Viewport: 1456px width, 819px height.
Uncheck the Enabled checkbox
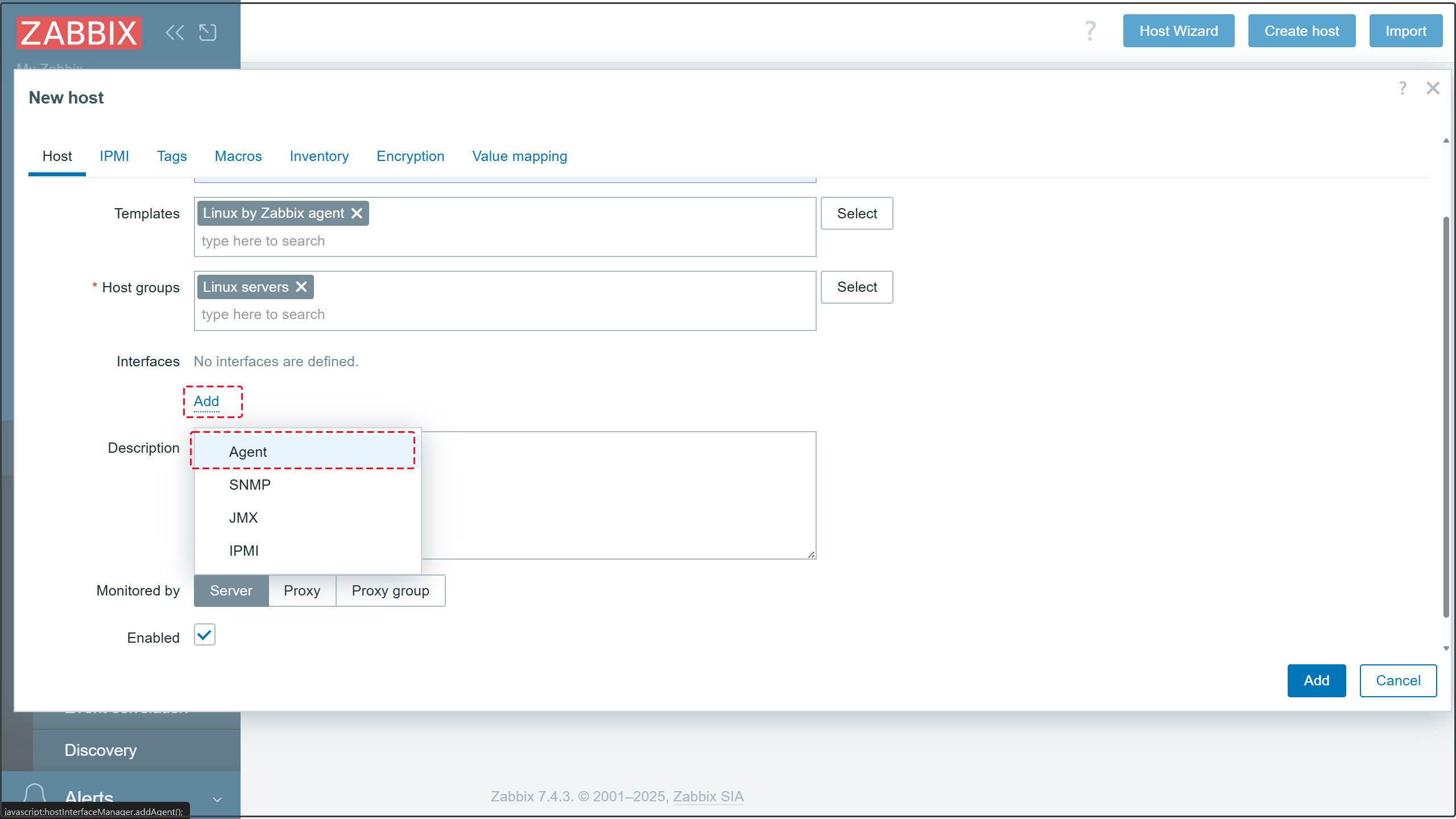pyautogui.click(x=205, y=635)
